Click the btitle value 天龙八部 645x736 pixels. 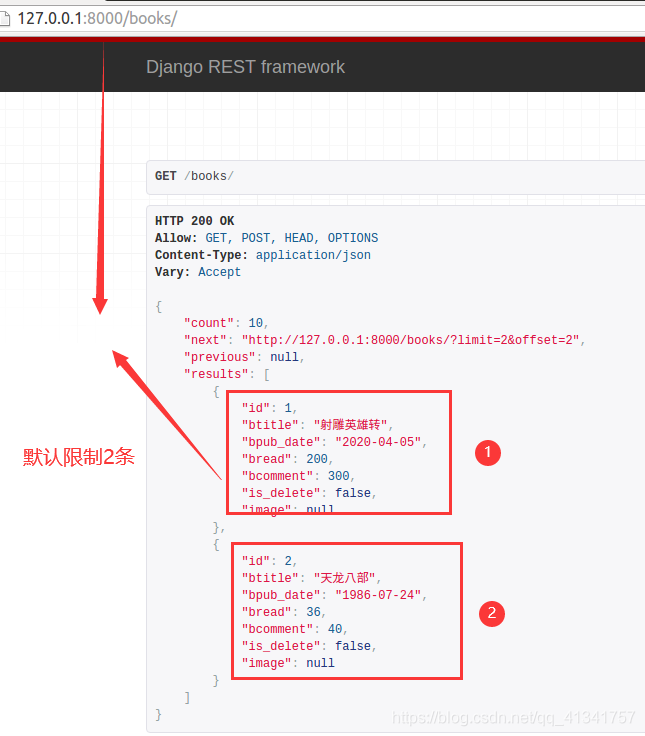[344, 578]
